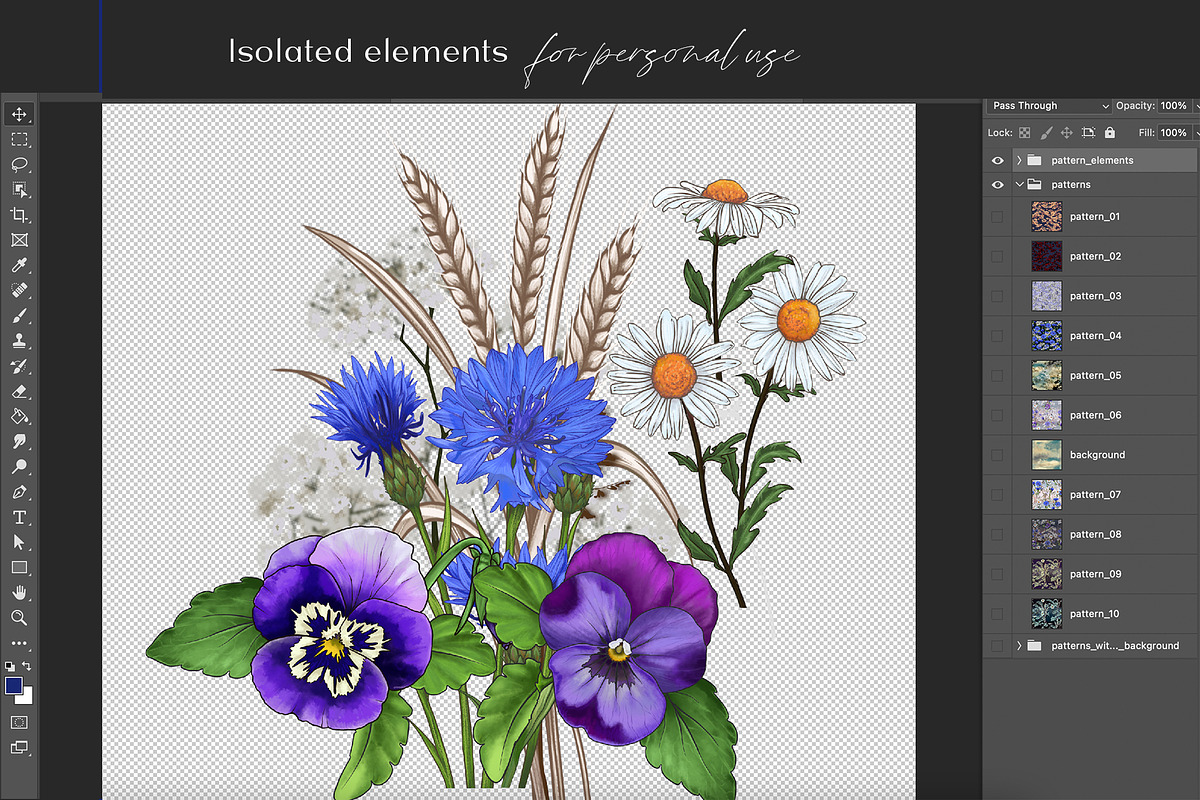The image size is (1200, 800).
Task: Select the Healing Brush tool
Action: pos(19,290)
